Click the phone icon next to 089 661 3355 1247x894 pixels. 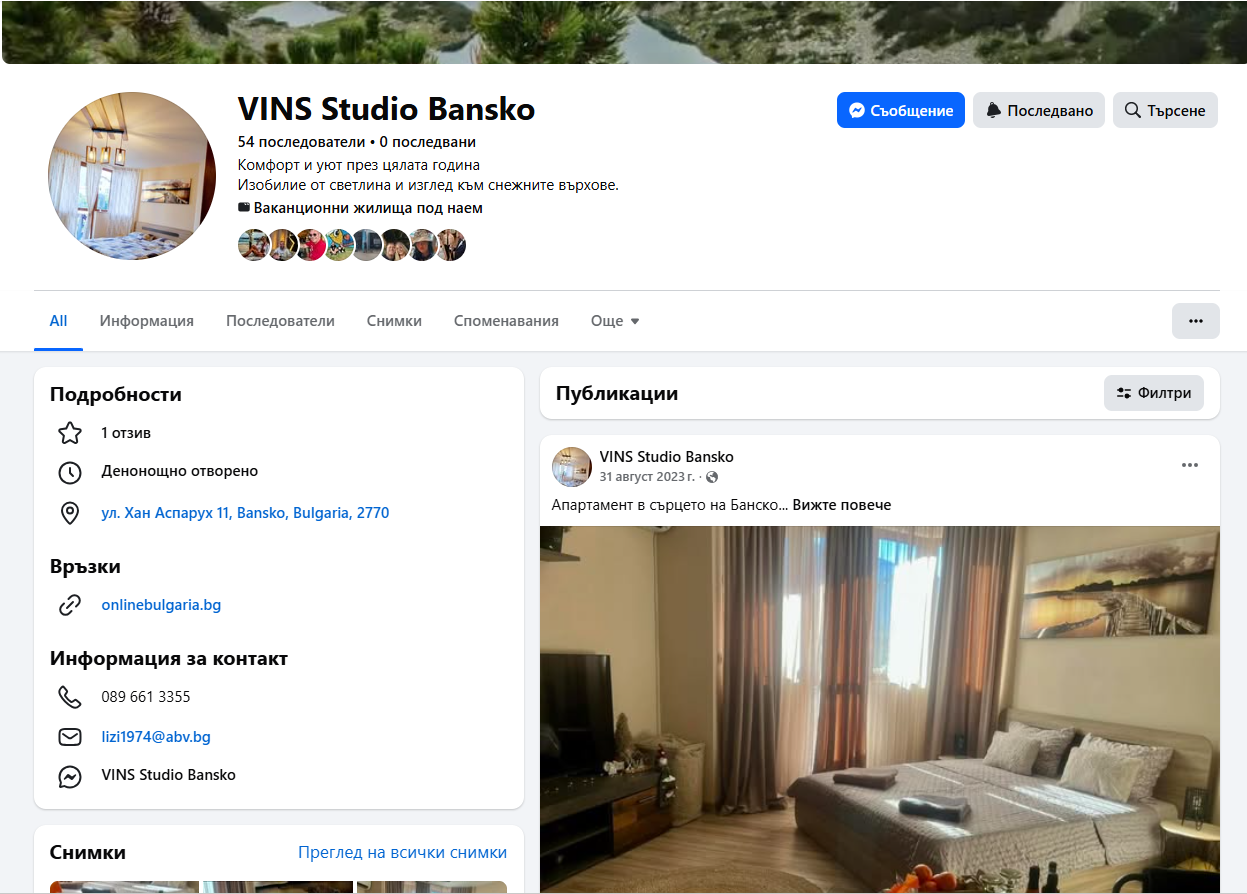[x=69, y=697]
